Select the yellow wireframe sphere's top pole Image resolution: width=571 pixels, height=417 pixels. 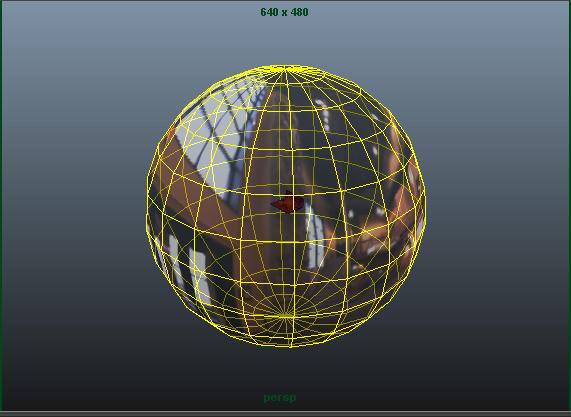pos(285,68)
